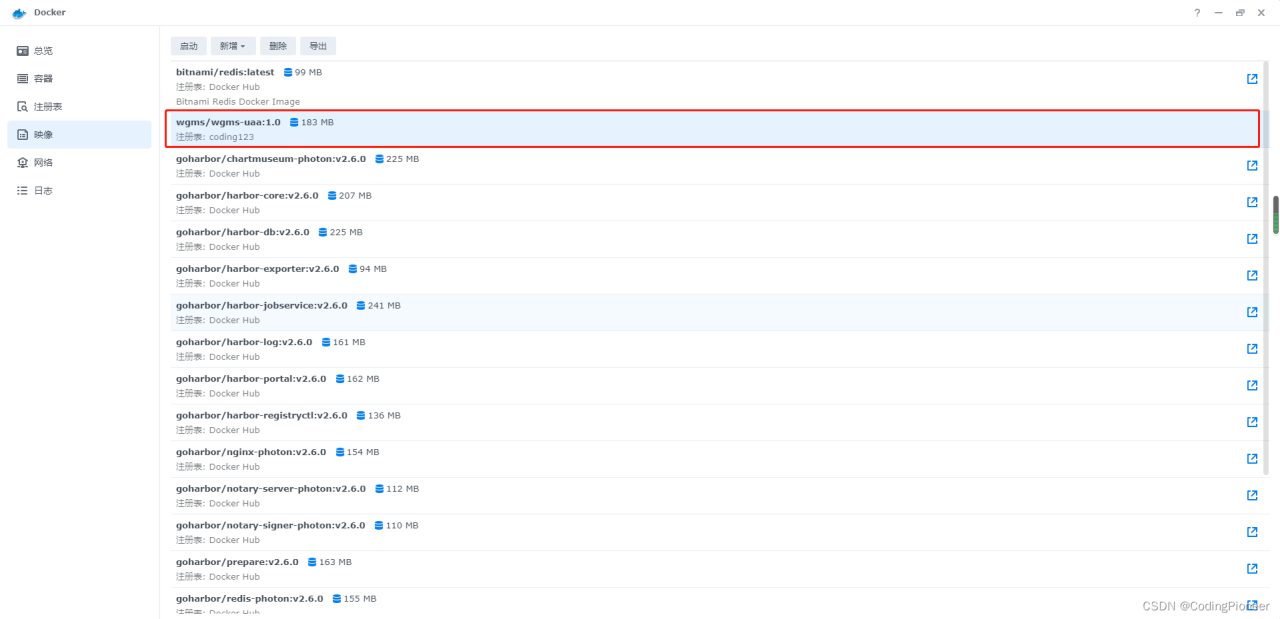View the 日志 log section
This screenshot has width=1280, height=619.
click(x=79, y=190)
